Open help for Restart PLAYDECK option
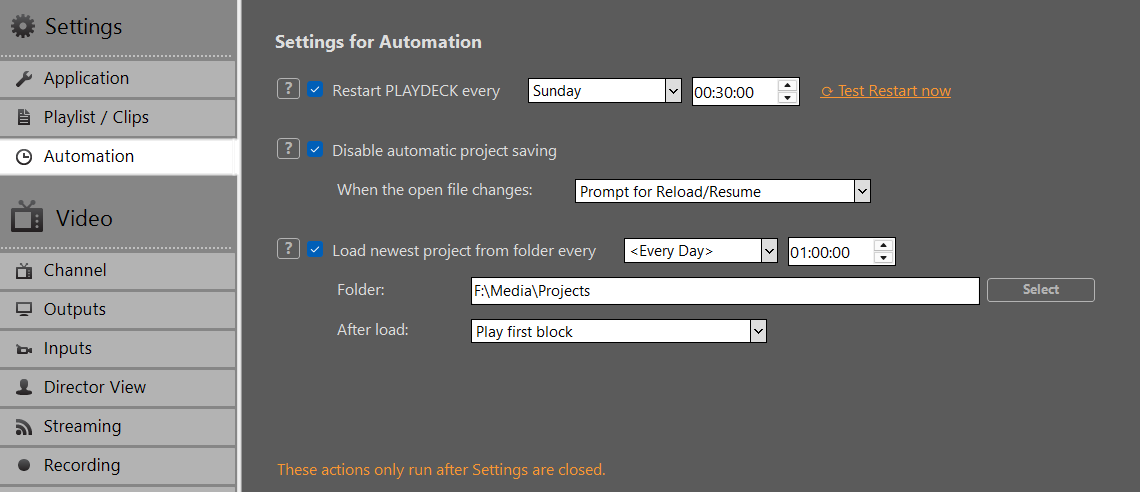Viewport: 1140px width, 492px height. (x=288, y=89)
